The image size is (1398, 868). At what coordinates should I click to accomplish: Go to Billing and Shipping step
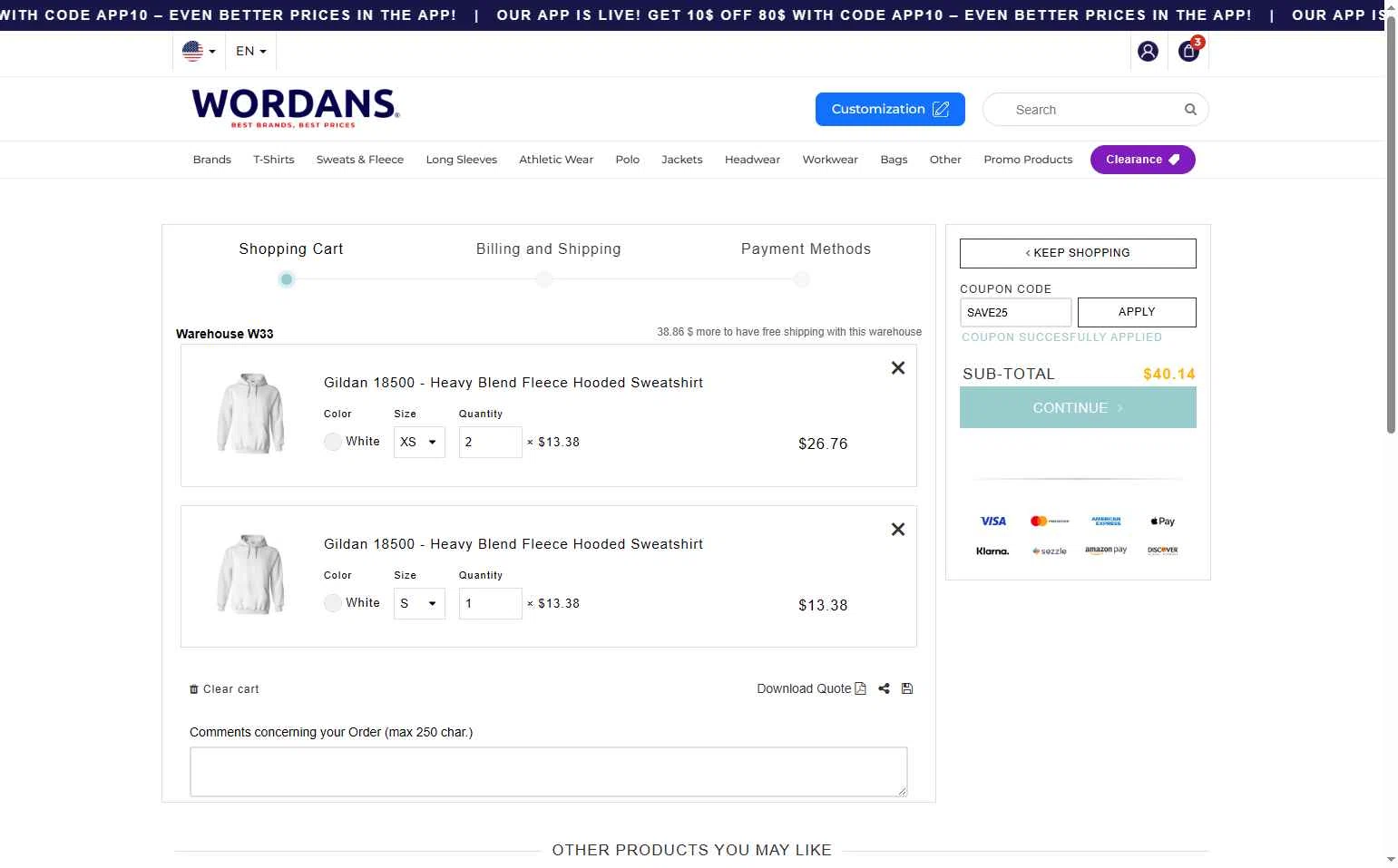click(x=548, y=249)
